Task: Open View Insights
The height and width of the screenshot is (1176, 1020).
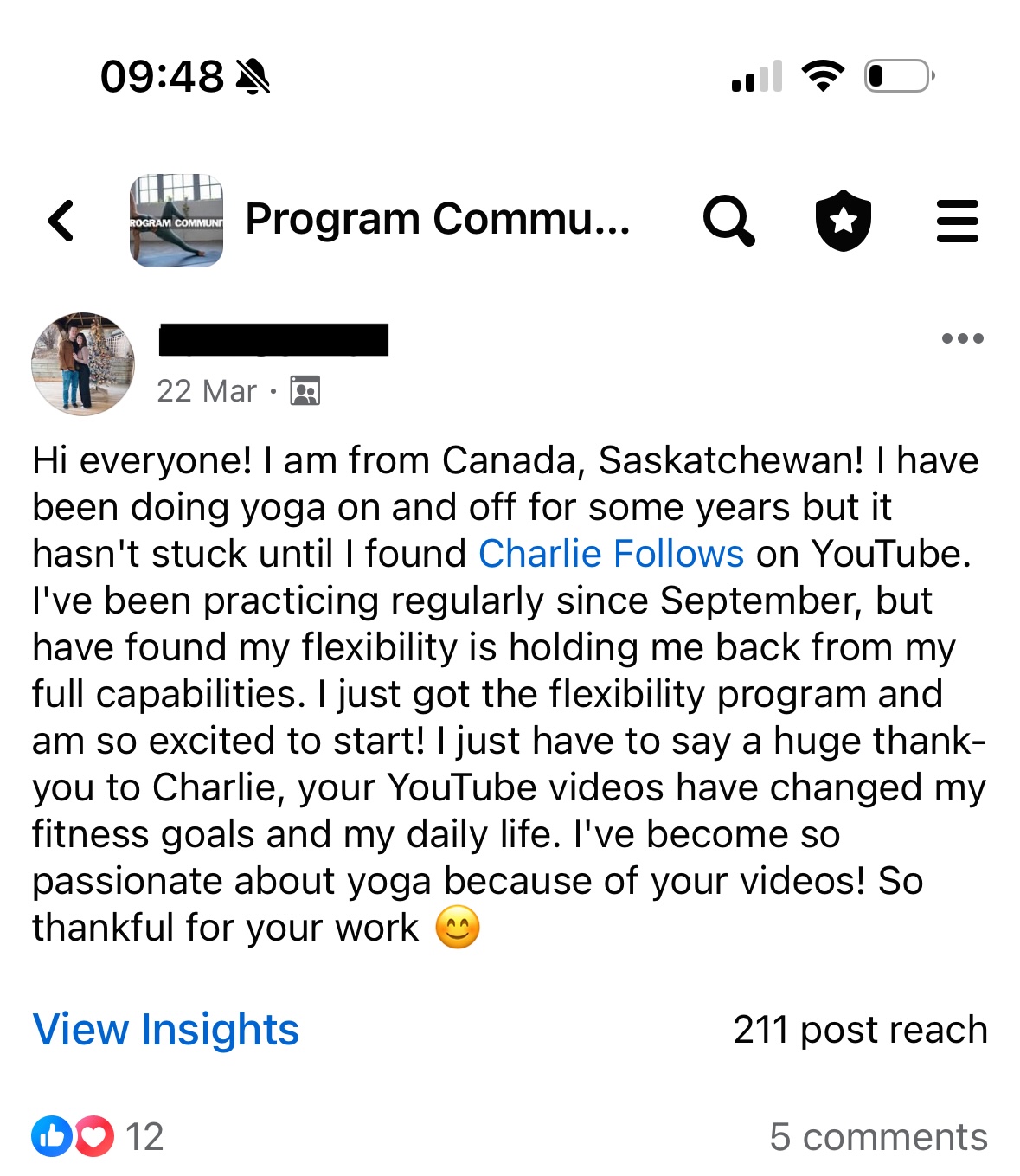Action: click(166, 1030)
